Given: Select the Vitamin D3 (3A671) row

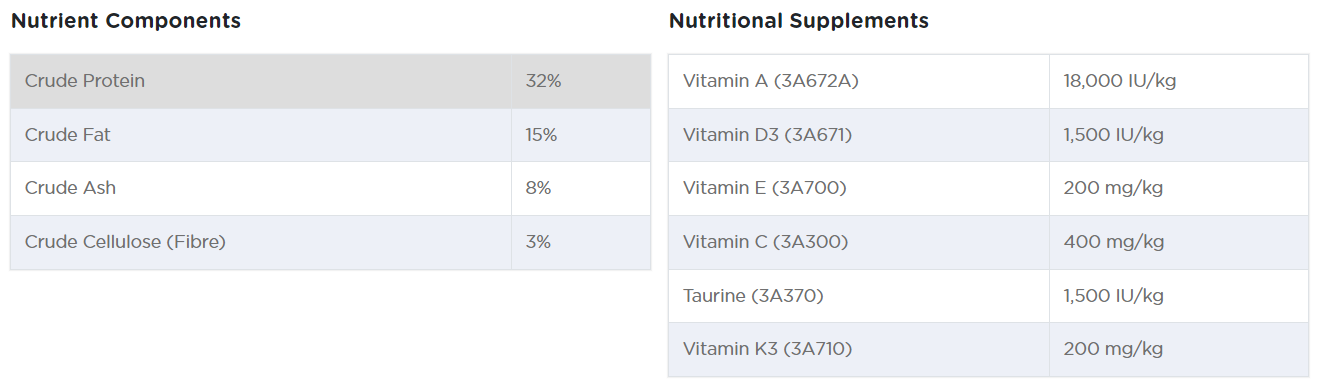Looking at the screenshot, I should (x=989, y=135).
